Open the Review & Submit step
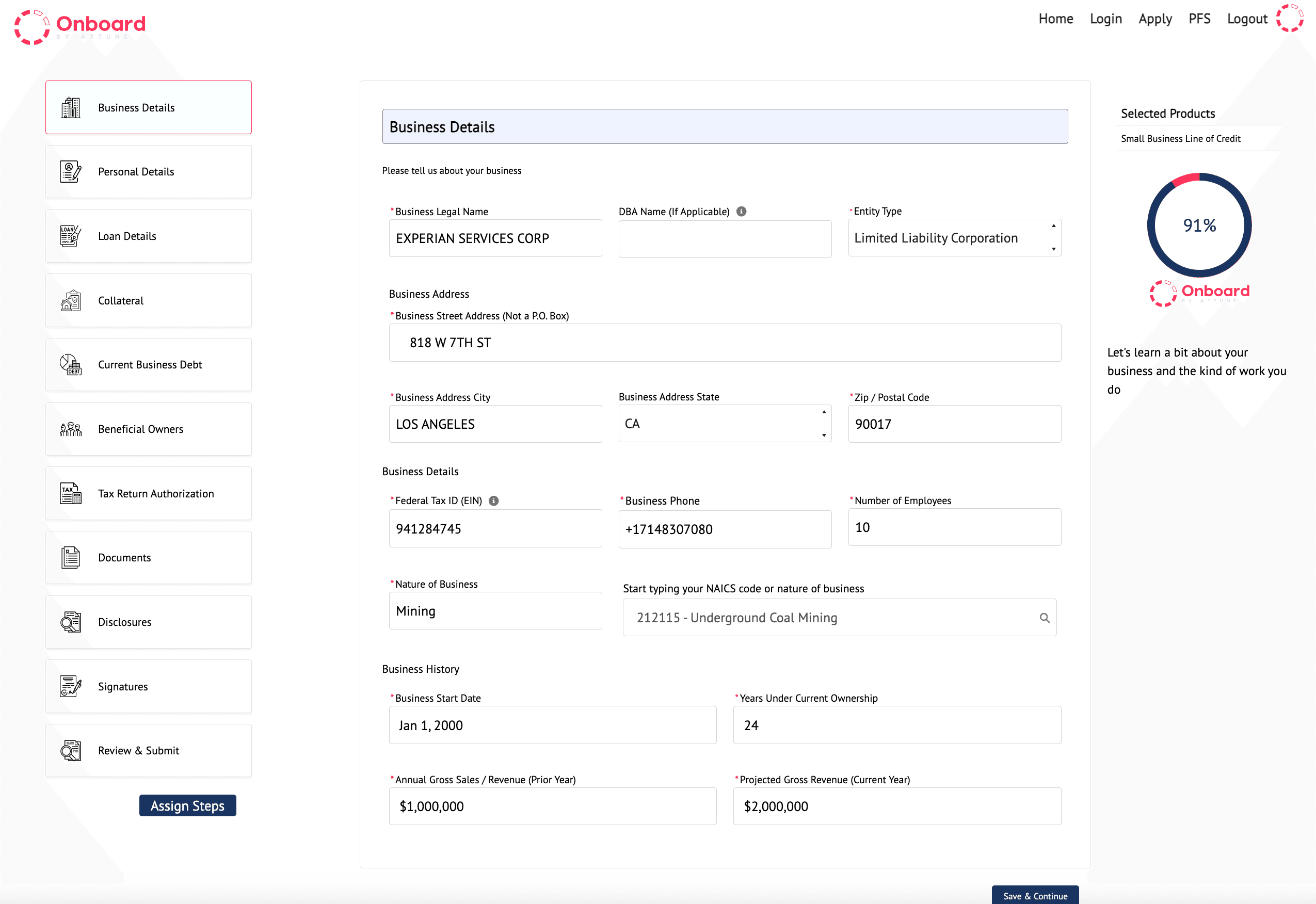 tap(149, 751)
